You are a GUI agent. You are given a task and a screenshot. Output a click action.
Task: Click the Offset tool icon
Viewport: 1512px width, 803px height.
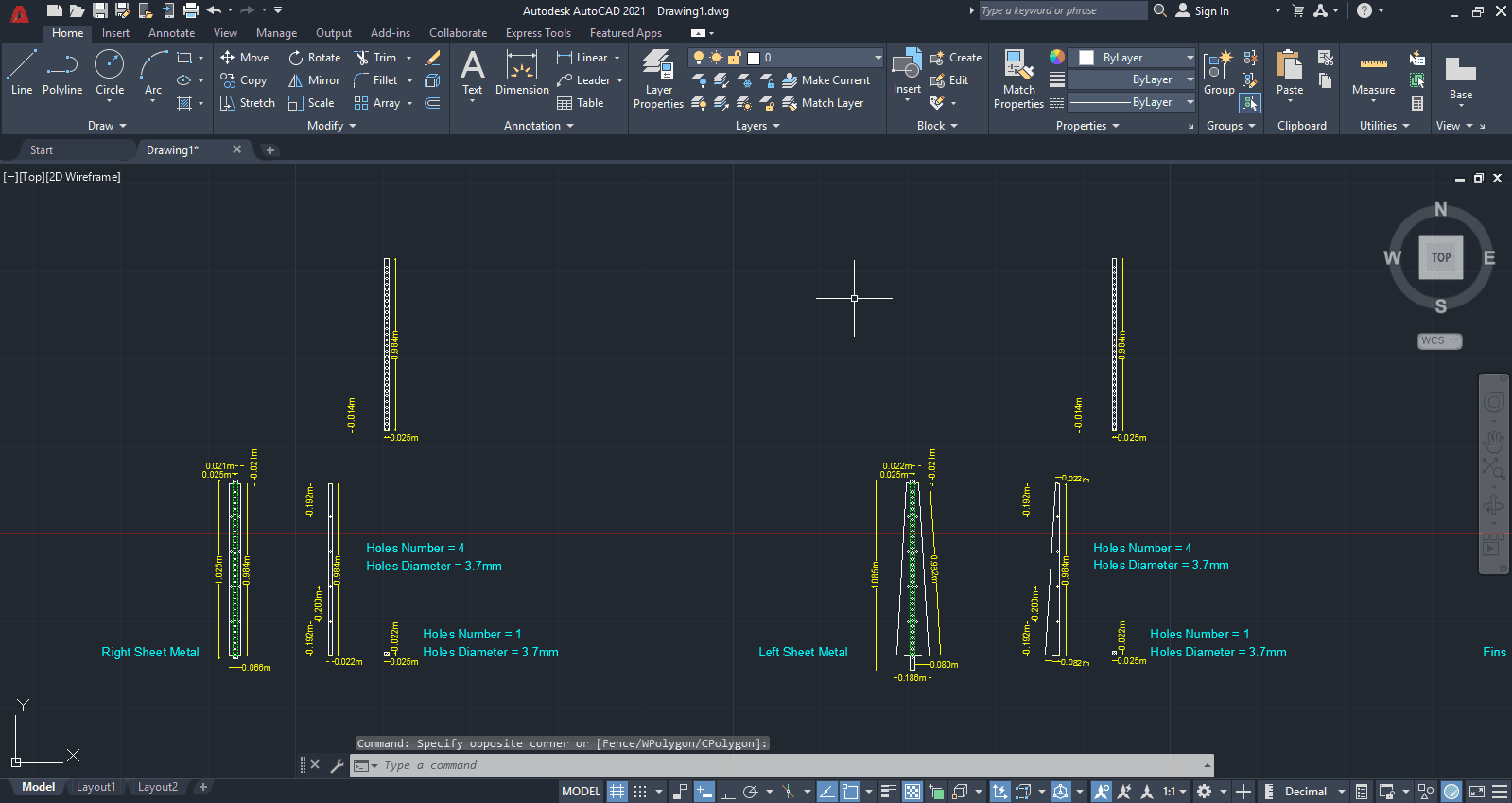[x=433, y=103]
